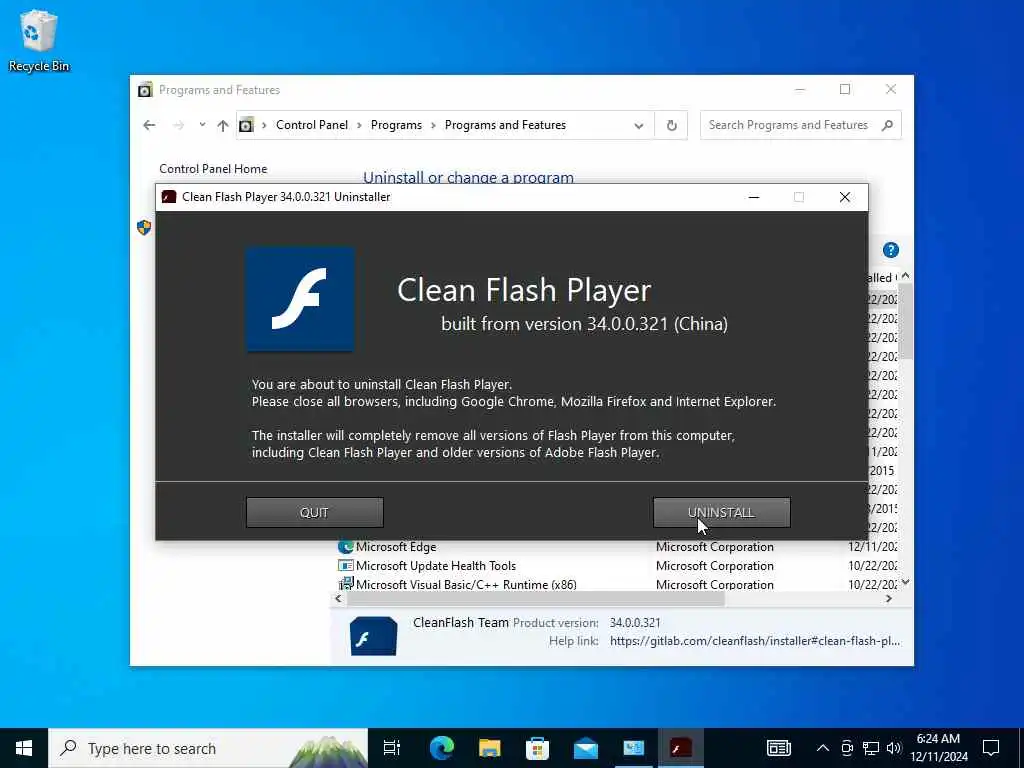Expand the chevron after Control Panel breadcrumb
Viewport: 1024px width, 768px height.
pos(359,125)
